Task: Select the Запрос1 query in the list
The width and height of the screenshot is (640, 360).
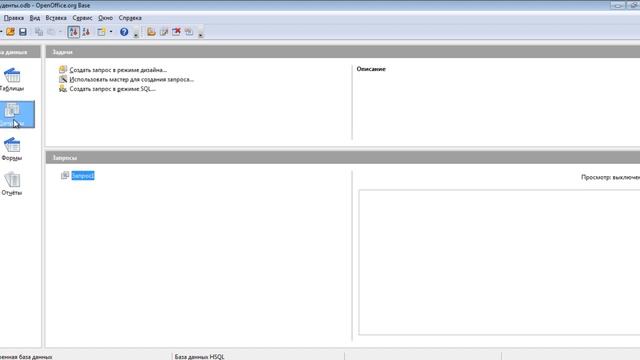Action: [83, 176]
